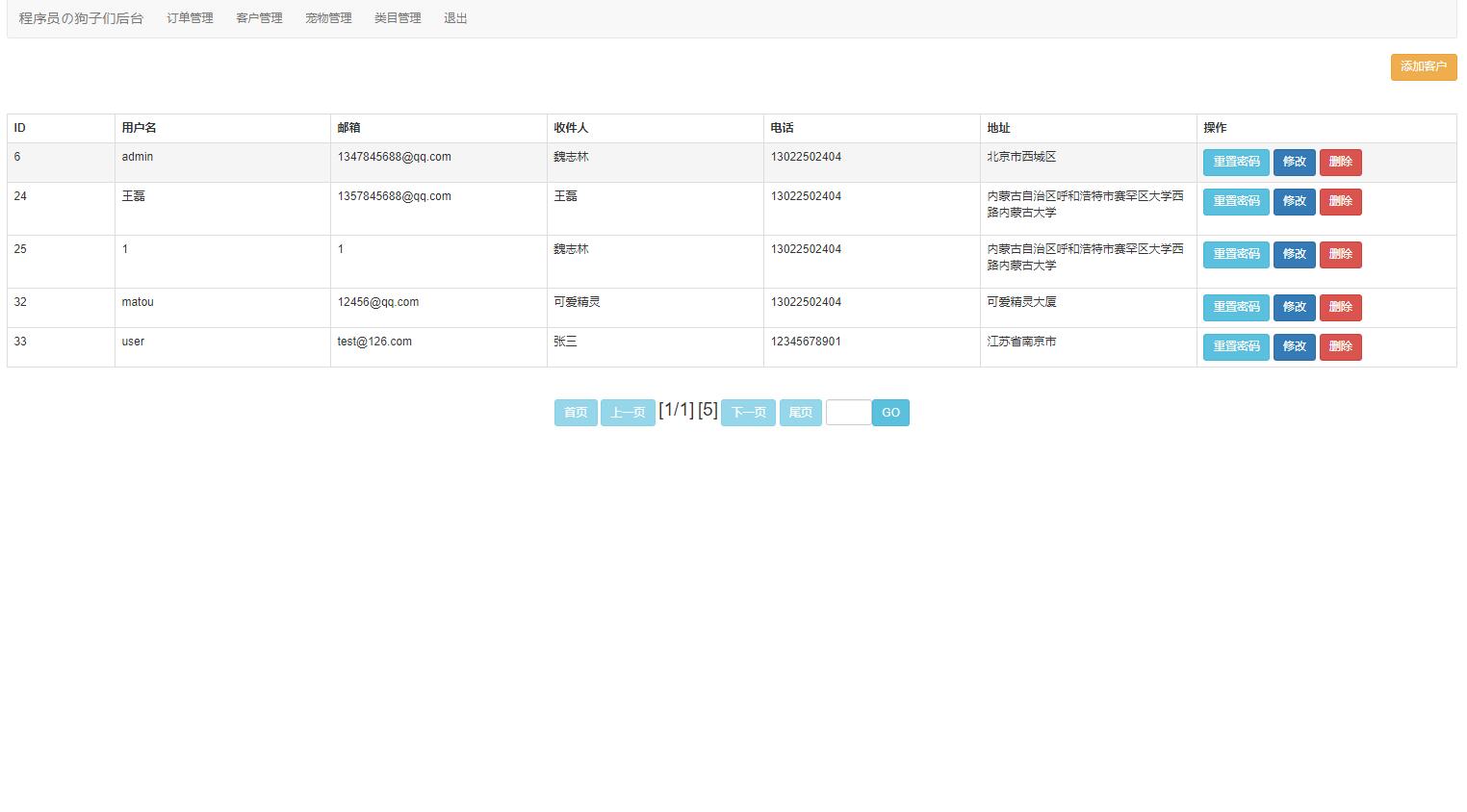The width and height of the screenshot is (1467, 812).
Task: Click 首页 to go to first page
Action: click(x=575, y=412)
